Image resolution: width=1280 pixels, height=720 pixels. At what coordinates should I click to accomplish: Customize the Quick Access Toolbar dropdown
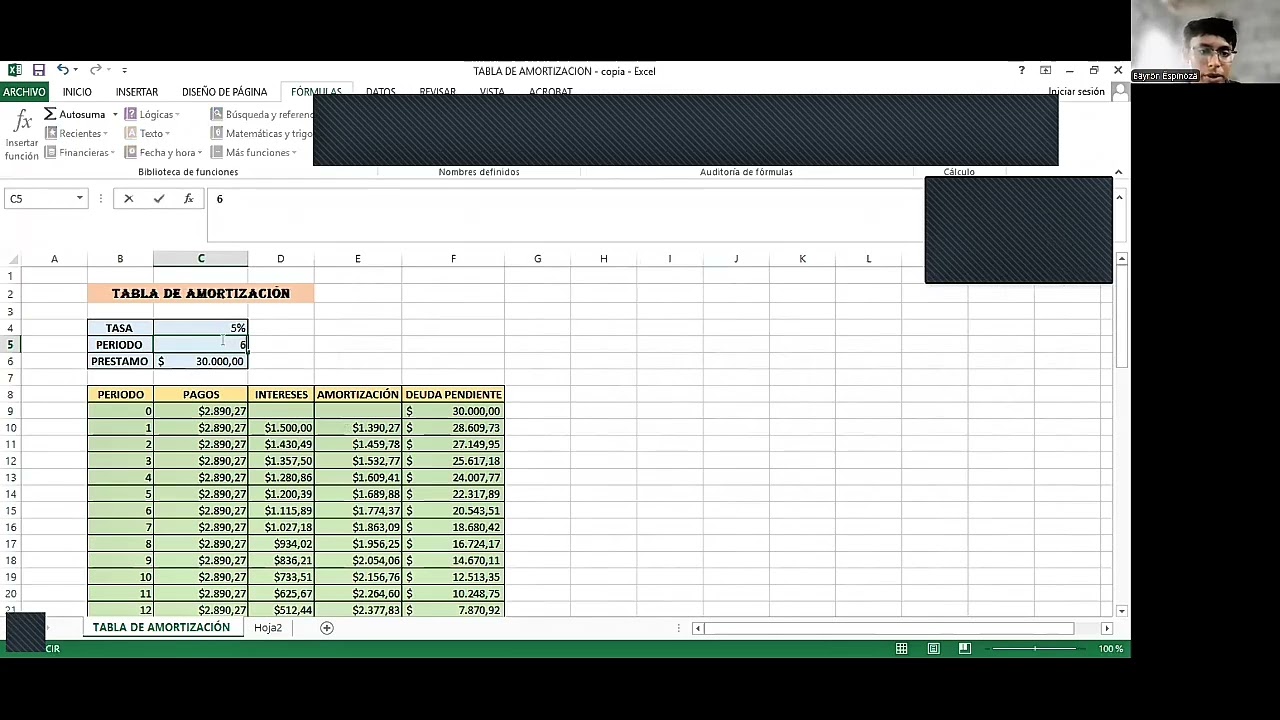pos(124,70)
